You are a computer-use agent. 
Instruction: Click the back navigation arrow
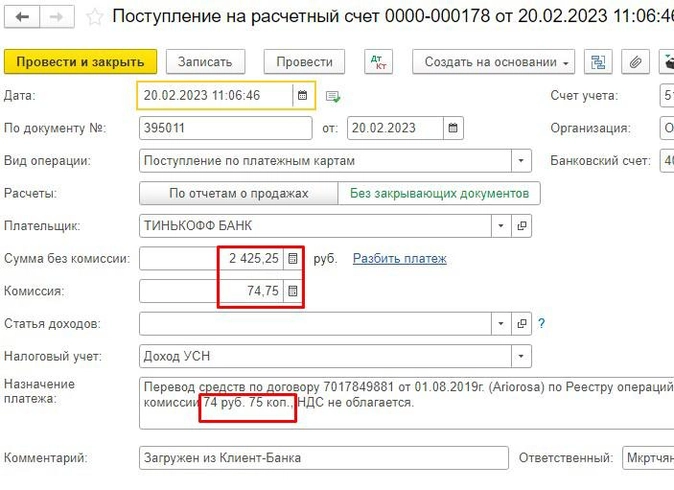click(22, 17)
